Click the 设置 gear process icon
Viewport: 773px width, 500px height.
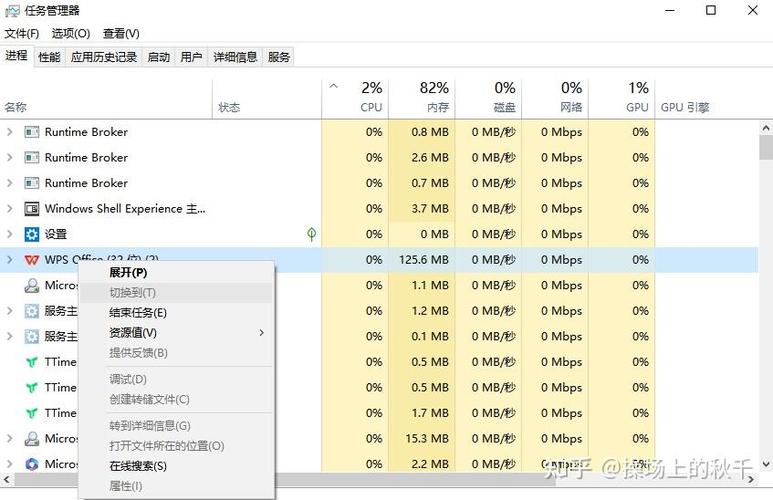[x=32, y=234]
